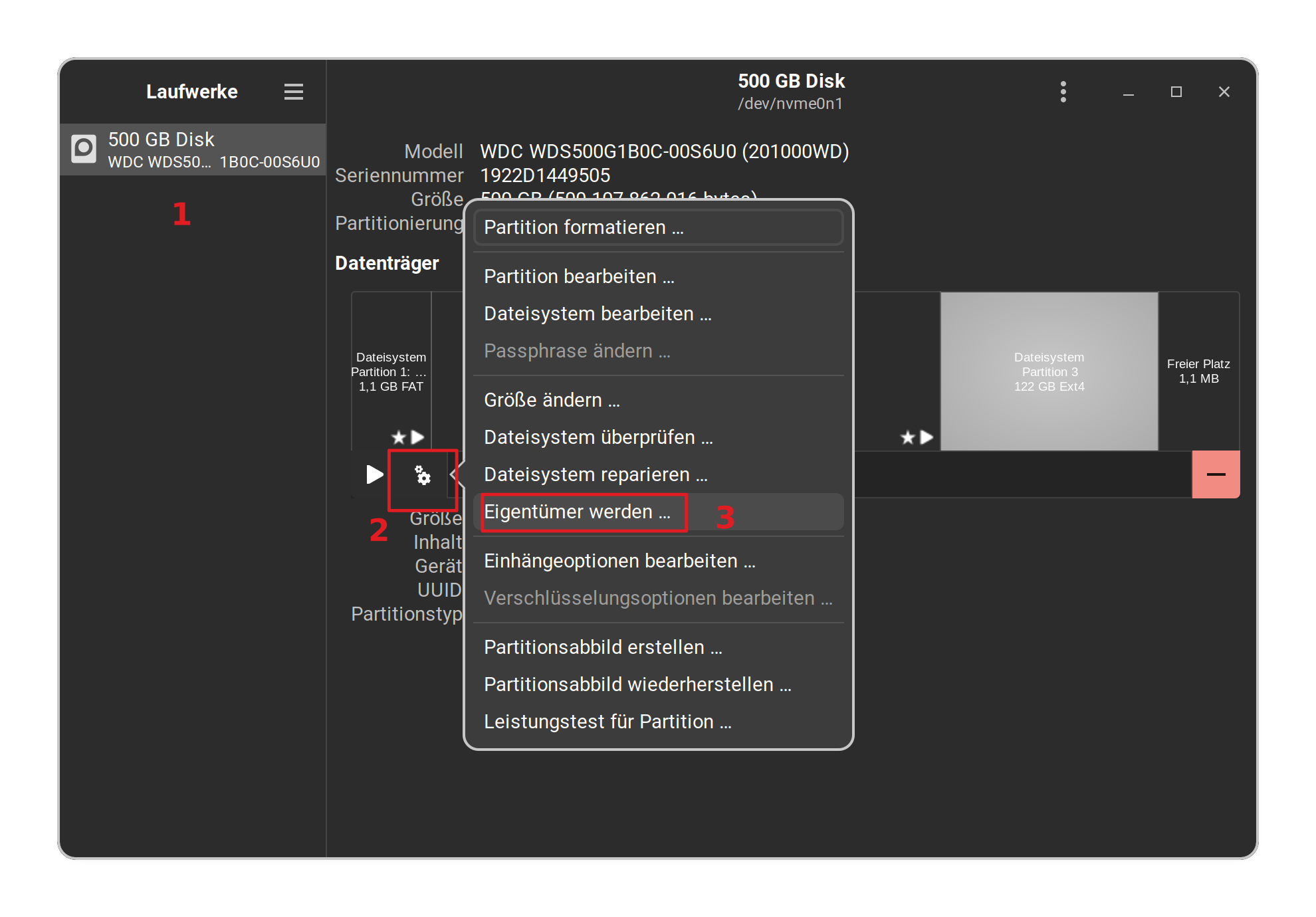Click the mount play button below partitions
This screenshot has height=917, width=1316.
[x=374, y=474]
